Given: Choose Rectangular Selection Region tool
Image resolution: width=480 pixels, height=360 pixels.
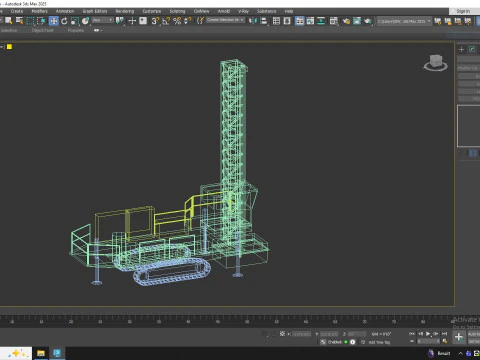Looking at the screenshot, I should click(30, 21).
